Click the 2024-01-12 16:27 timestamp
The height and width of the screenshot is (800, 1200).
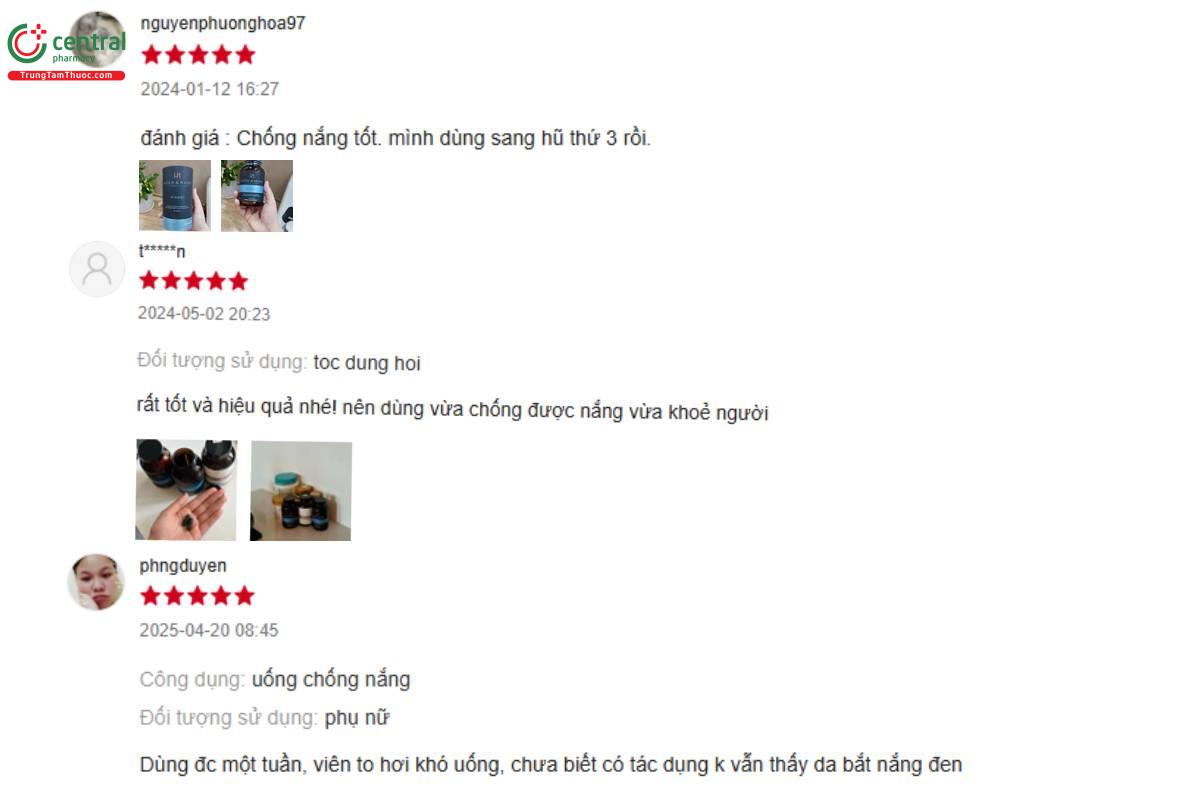click(x=209, y=89)
